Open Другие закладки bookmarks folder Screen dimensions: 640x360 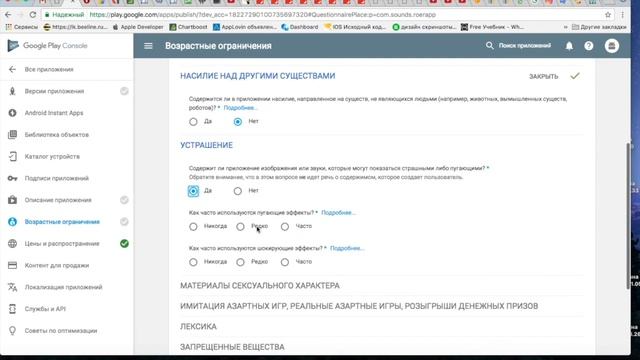[x=599, y=27]
